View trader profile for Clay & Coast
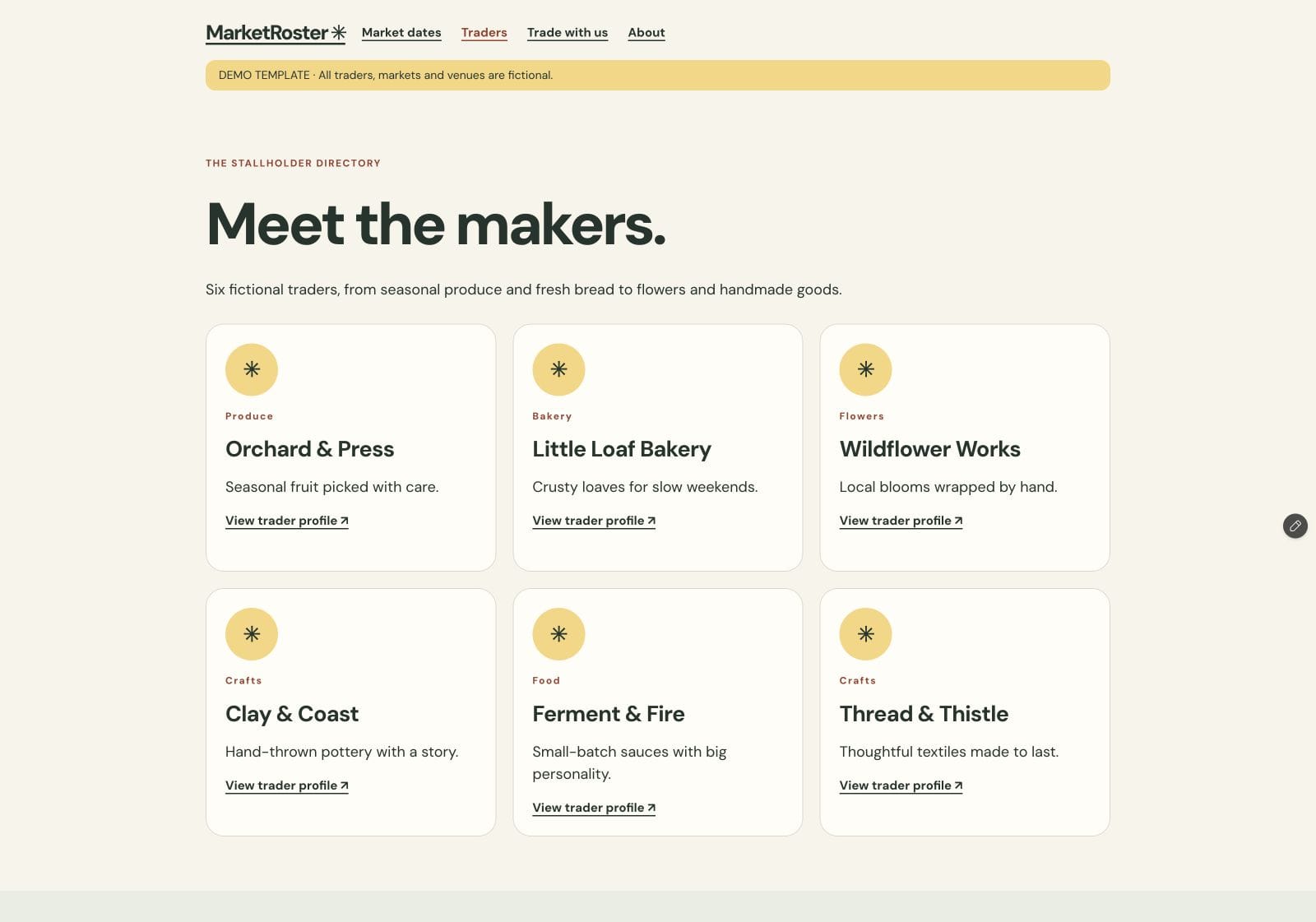Viewport: 1316px width, 922px height. pyautogui.click(x=287, y=785)
